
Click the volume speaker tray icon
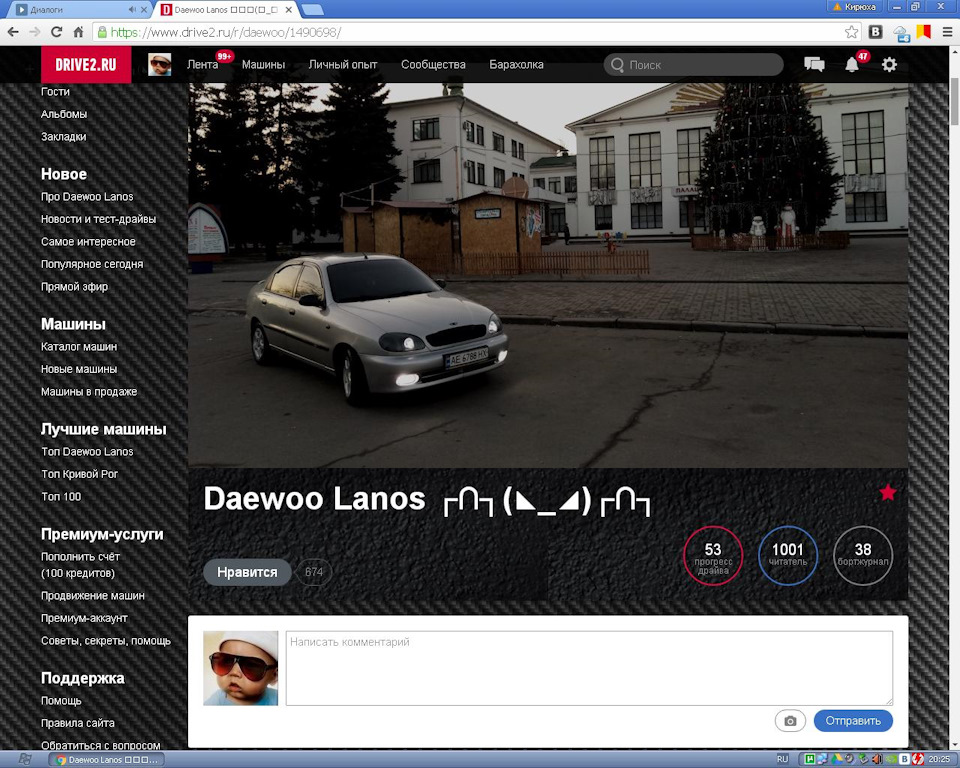click(x=877, y=759)
